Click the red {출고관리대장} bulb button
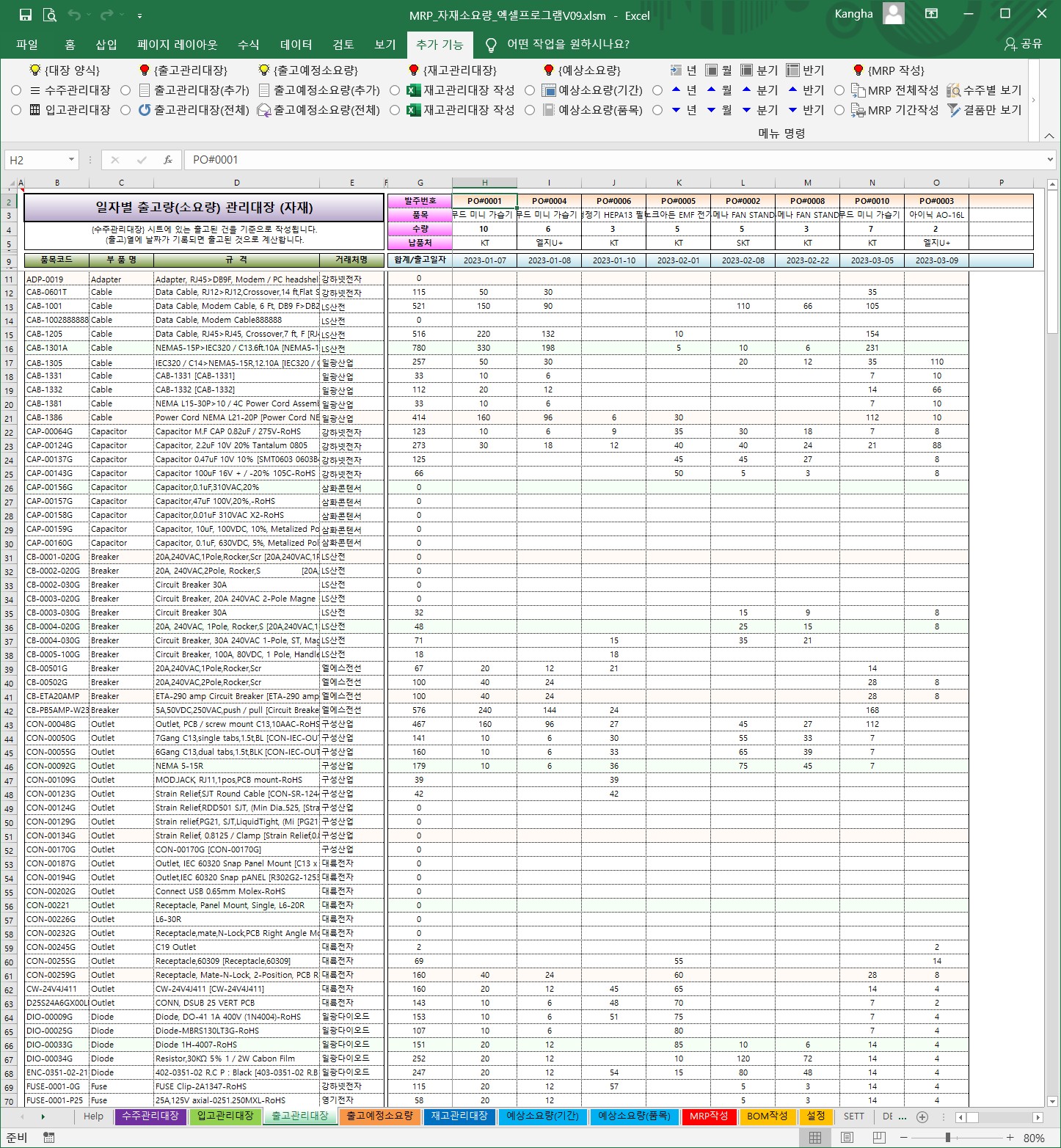 [x=183, y=70]
